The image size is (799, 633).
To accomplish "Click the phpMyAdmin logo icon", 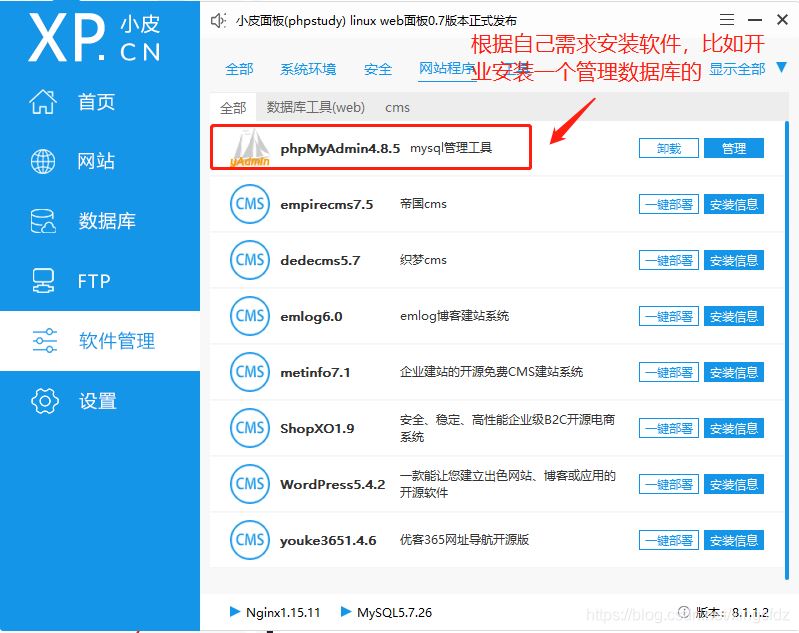I will (x=250, y=149).
